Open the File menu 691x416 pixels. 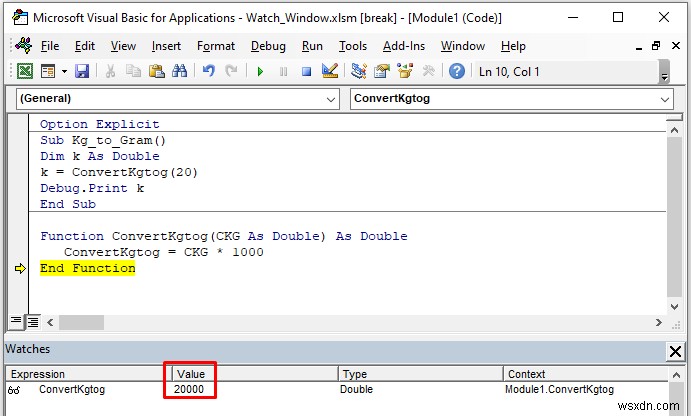[50, 46]
